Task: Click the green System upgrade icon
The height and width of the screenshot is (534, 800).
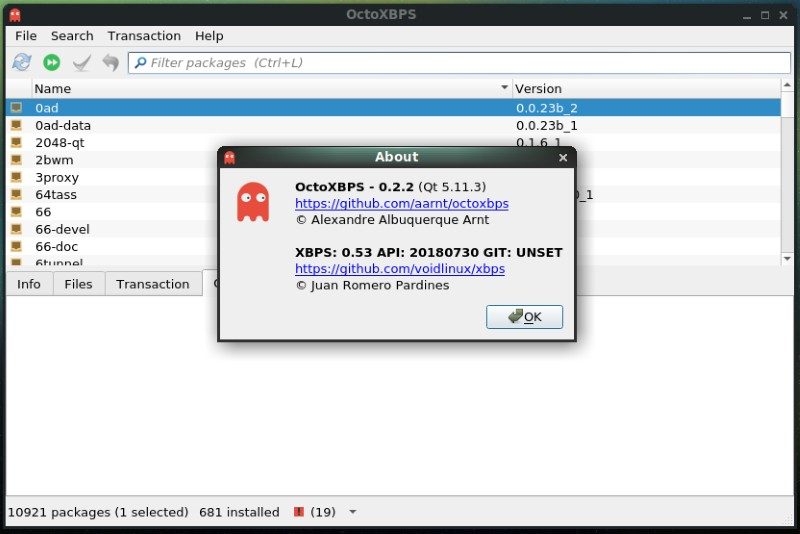Action: coord(52,62)
